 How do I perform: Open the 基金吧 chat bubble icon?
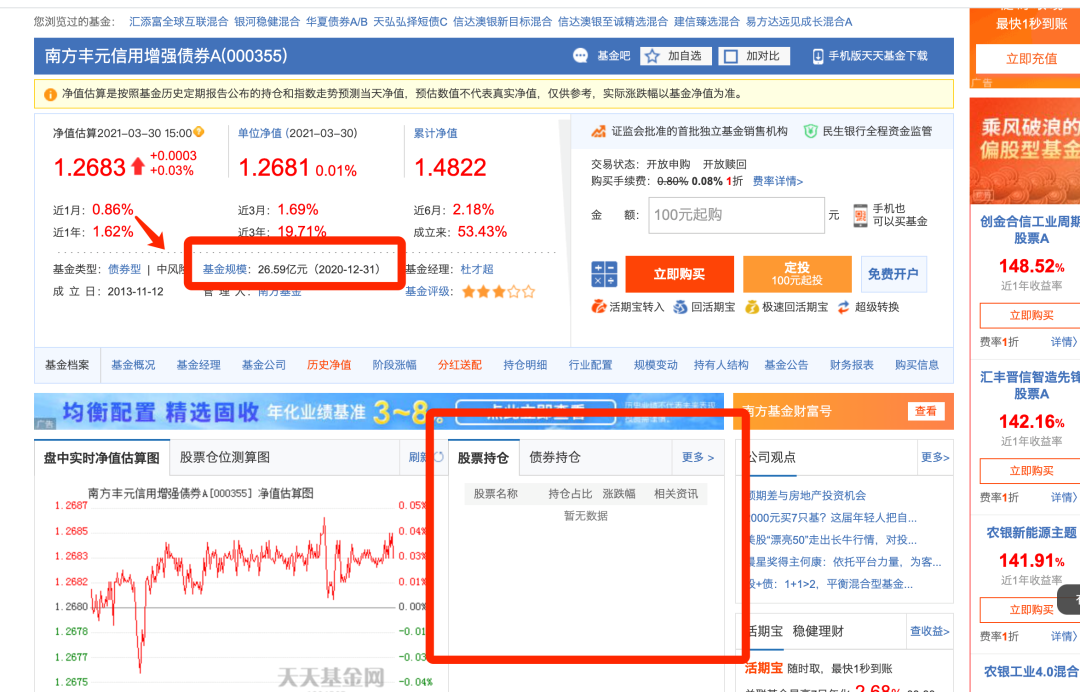click(x=581, y=56)
